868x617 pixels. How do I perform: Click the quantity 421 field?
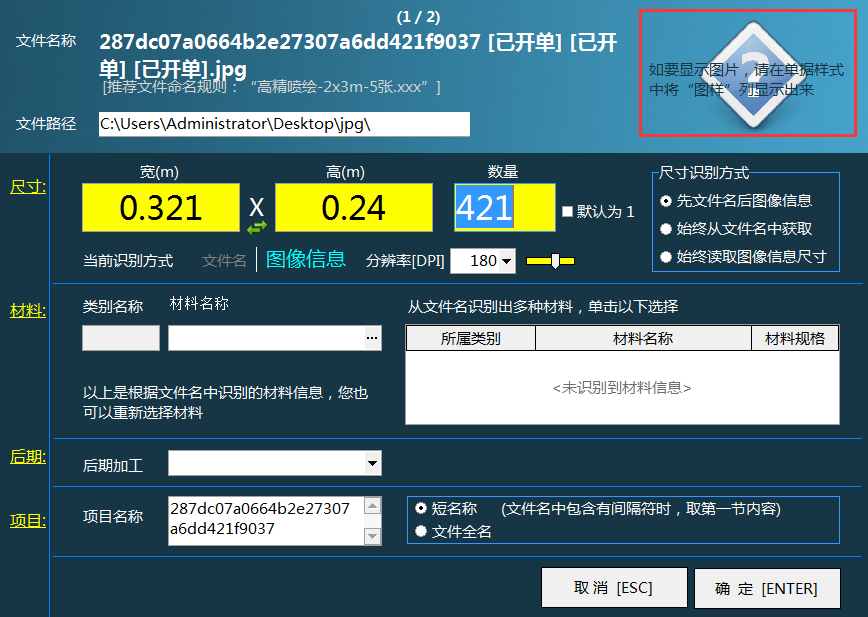(505, 208)
